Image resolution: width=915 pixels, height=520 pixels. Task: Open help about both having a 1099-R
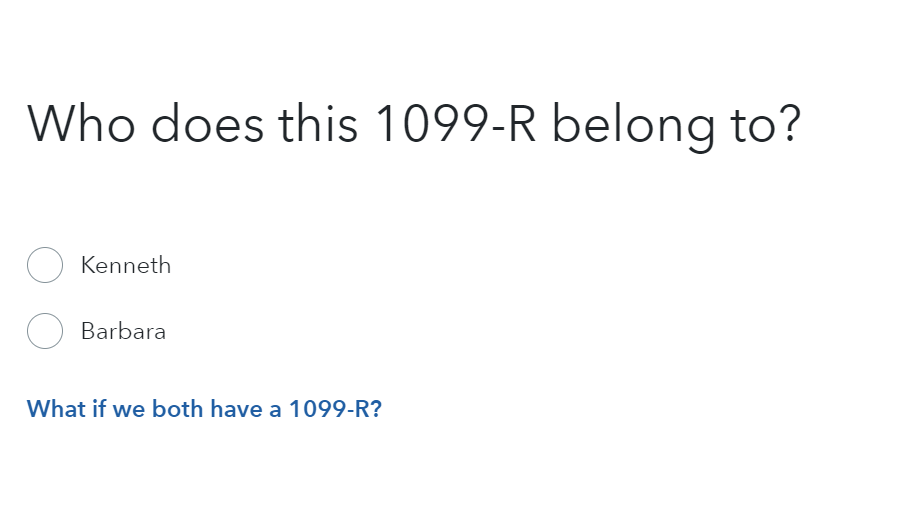click(x=204, y=408)
